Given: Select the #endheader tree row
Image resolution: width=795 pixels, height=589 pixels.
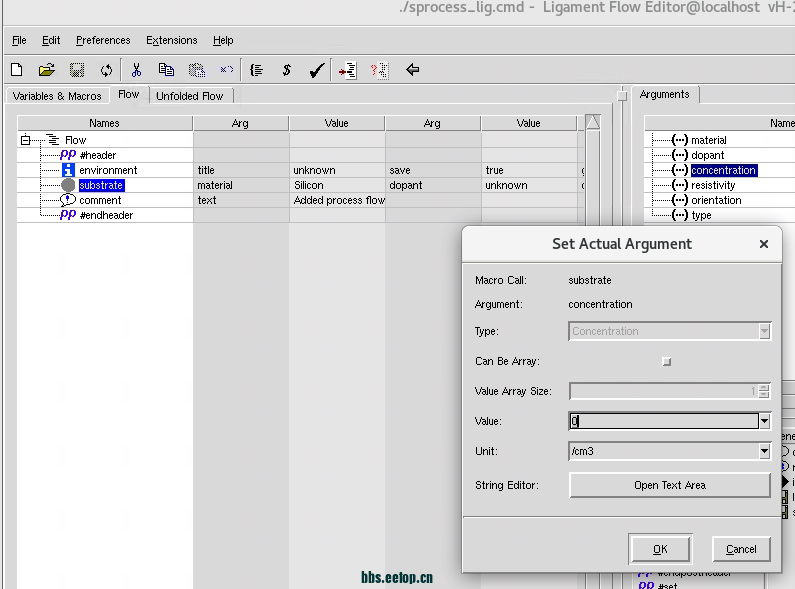Looking at the screenshot, I should click(x=106, y=215).
